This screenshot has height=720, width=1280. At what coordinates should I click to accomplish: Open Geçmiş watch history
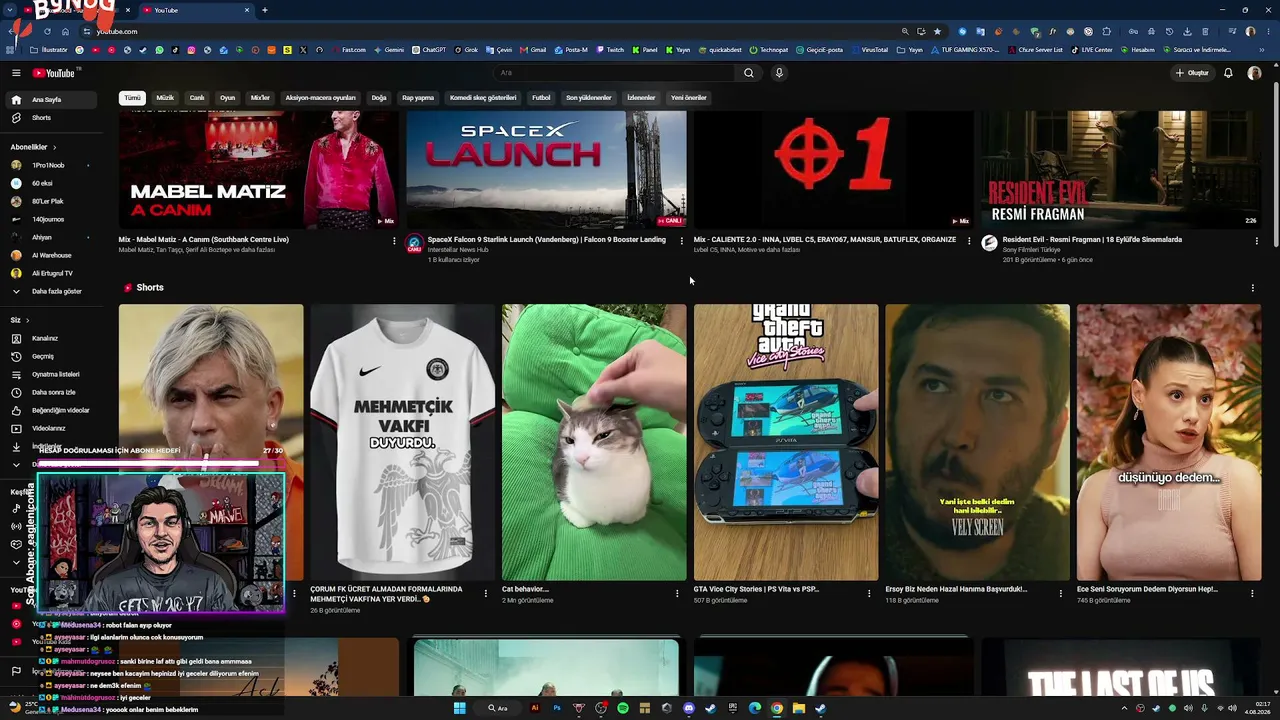(x=53, y=356)
